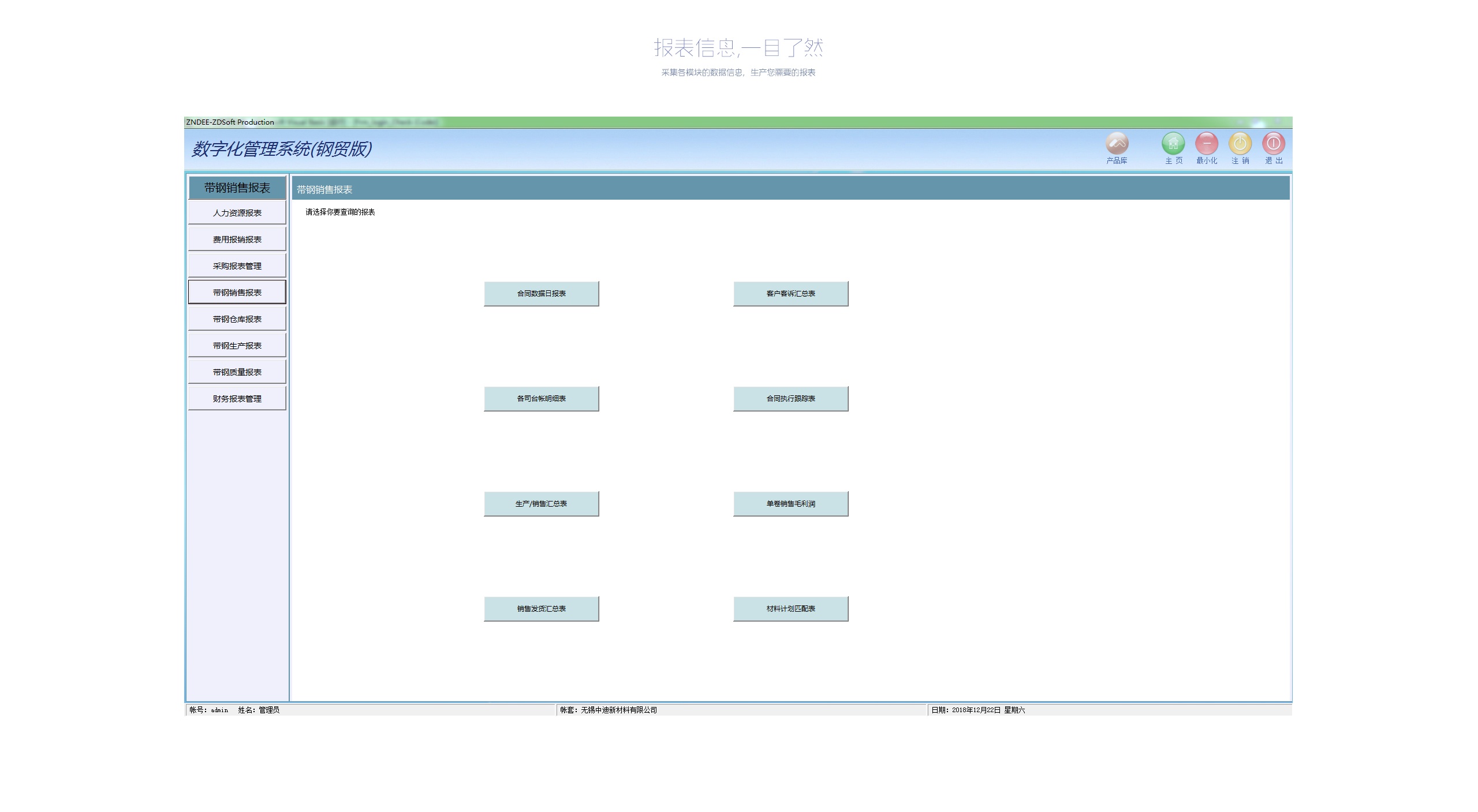
Task: Open the 客户客诉汇总表 report
Action: [x=791, y=294]
